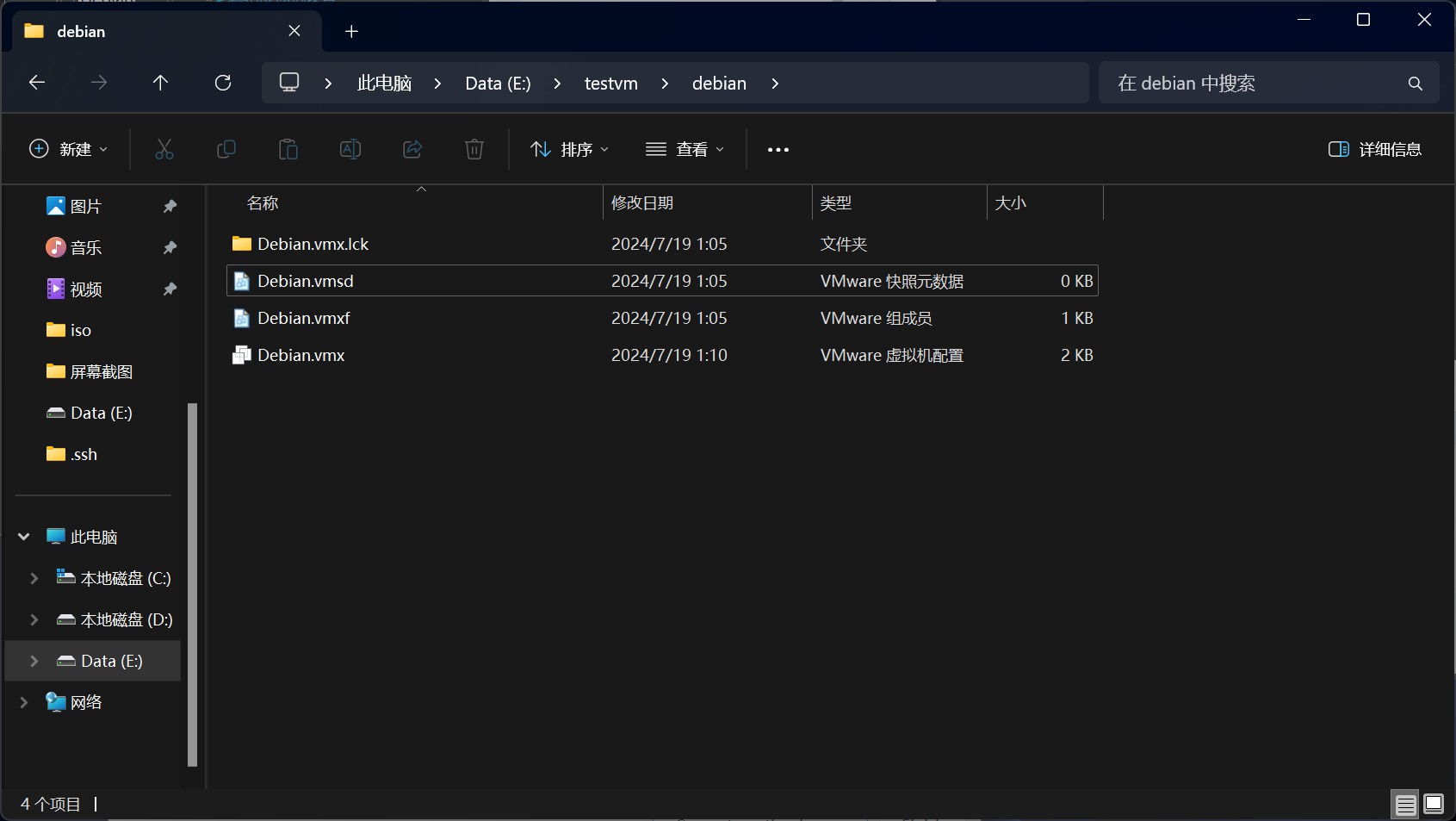
Task: Navigate to testvm in breadcrumb path
Action: click(x=610, y=84)
